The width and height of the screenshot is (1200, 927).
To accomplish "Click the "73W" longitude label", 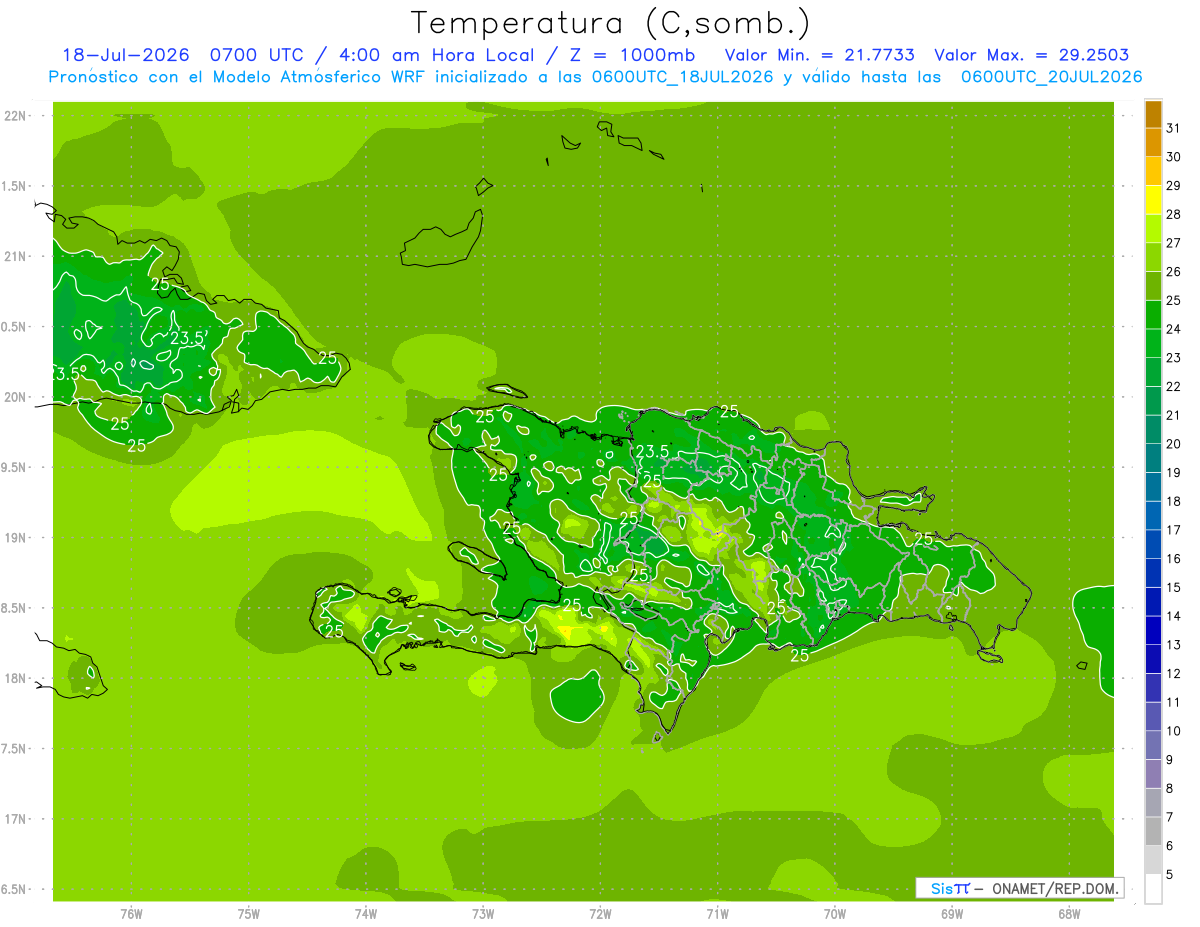I will click(x=483, y=913).
